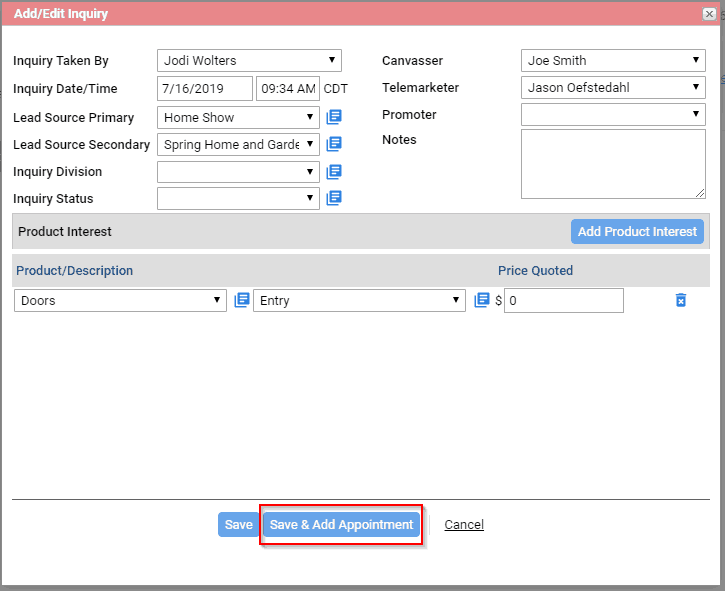The height and width of the screenshot is (591, 725).
Task: Click the Price Quoted column header
Action: coord(535,271)
